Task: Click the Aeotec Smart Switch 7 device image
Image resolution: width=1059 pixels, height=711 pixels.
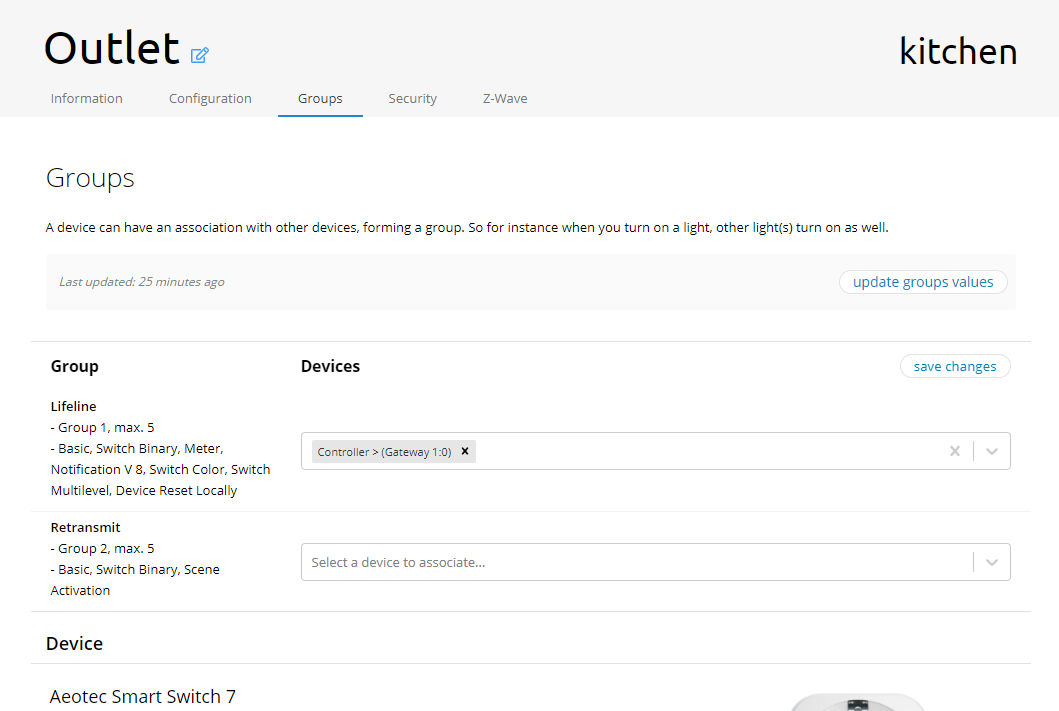Action: pos(855,702)
